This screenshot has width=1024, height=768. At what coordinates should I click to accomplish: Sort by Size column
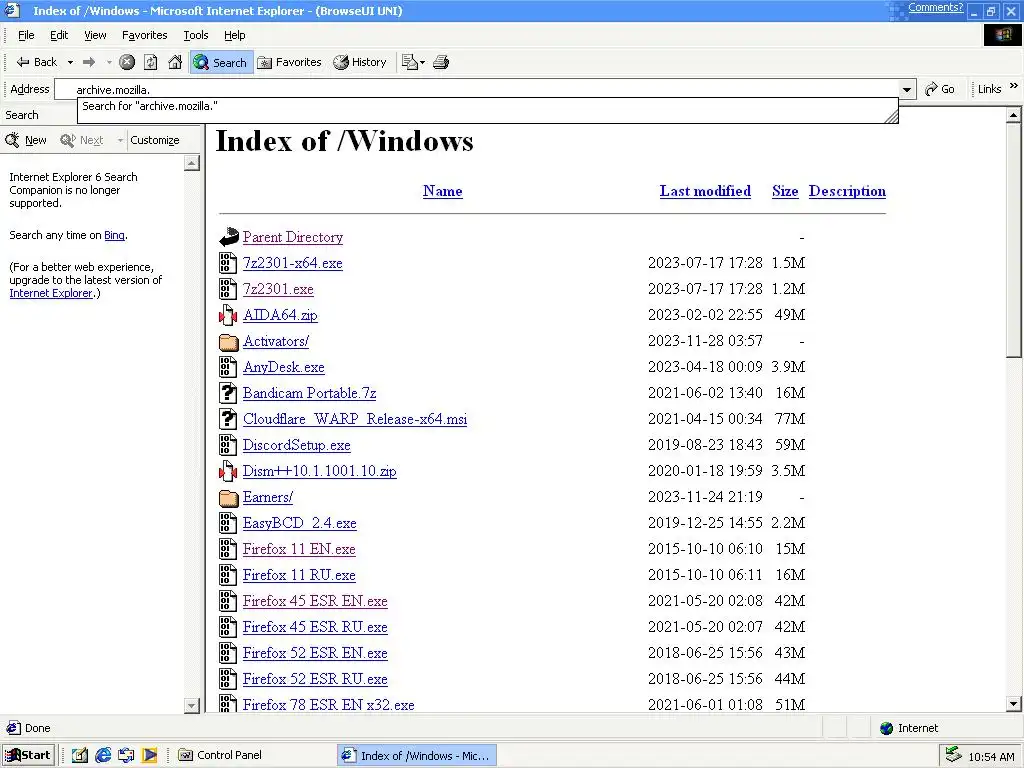click(784, 191)
